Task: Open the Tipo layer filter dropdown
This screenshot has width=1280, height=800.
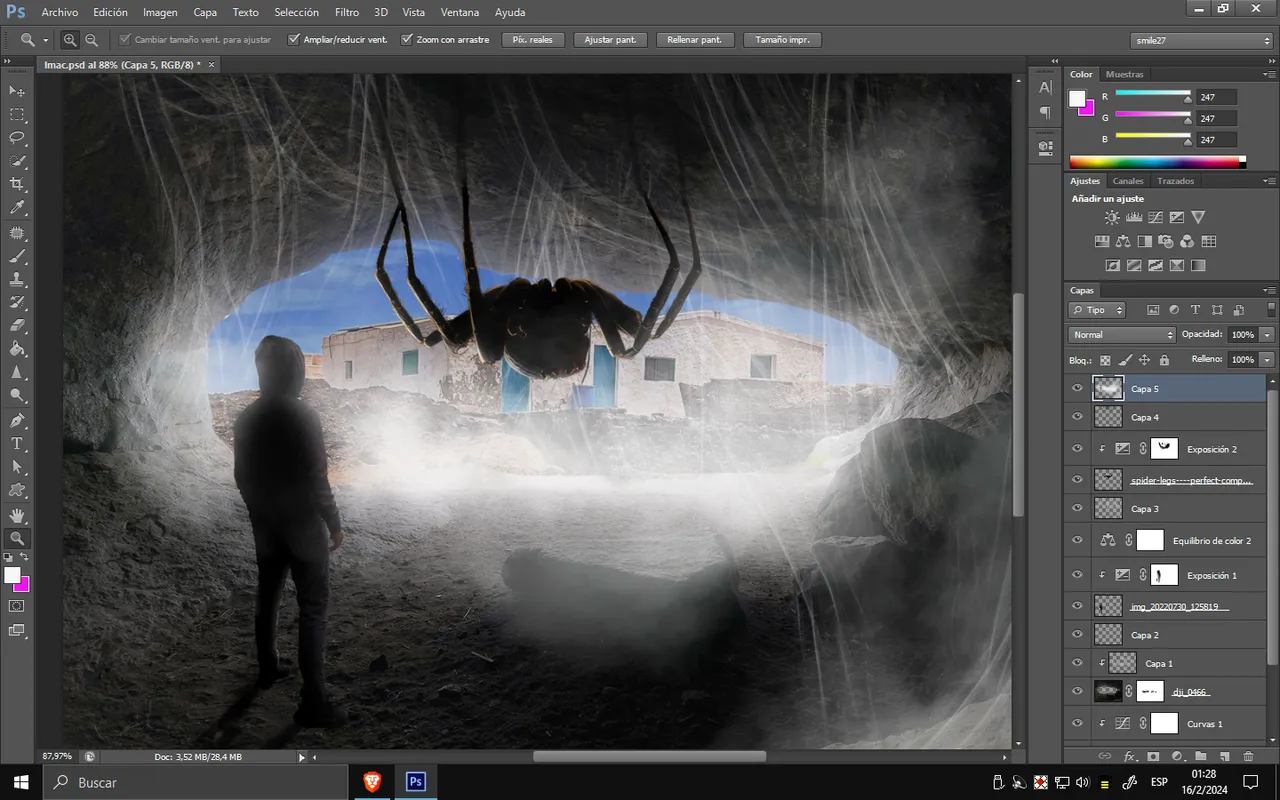Action: pyautogui.click(x=1097, y=310)
